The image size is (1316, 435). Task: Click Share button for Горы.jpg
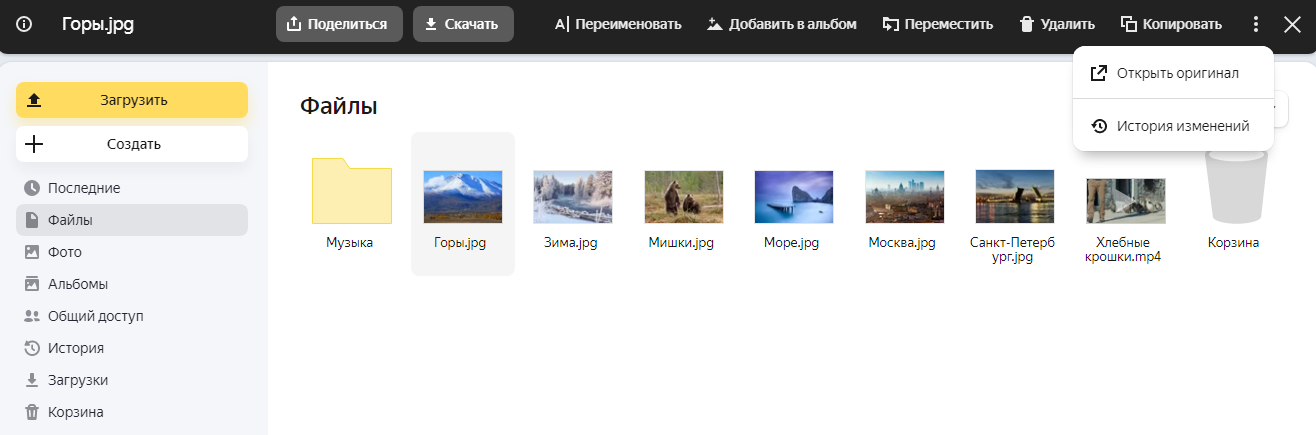coord(339,24)
